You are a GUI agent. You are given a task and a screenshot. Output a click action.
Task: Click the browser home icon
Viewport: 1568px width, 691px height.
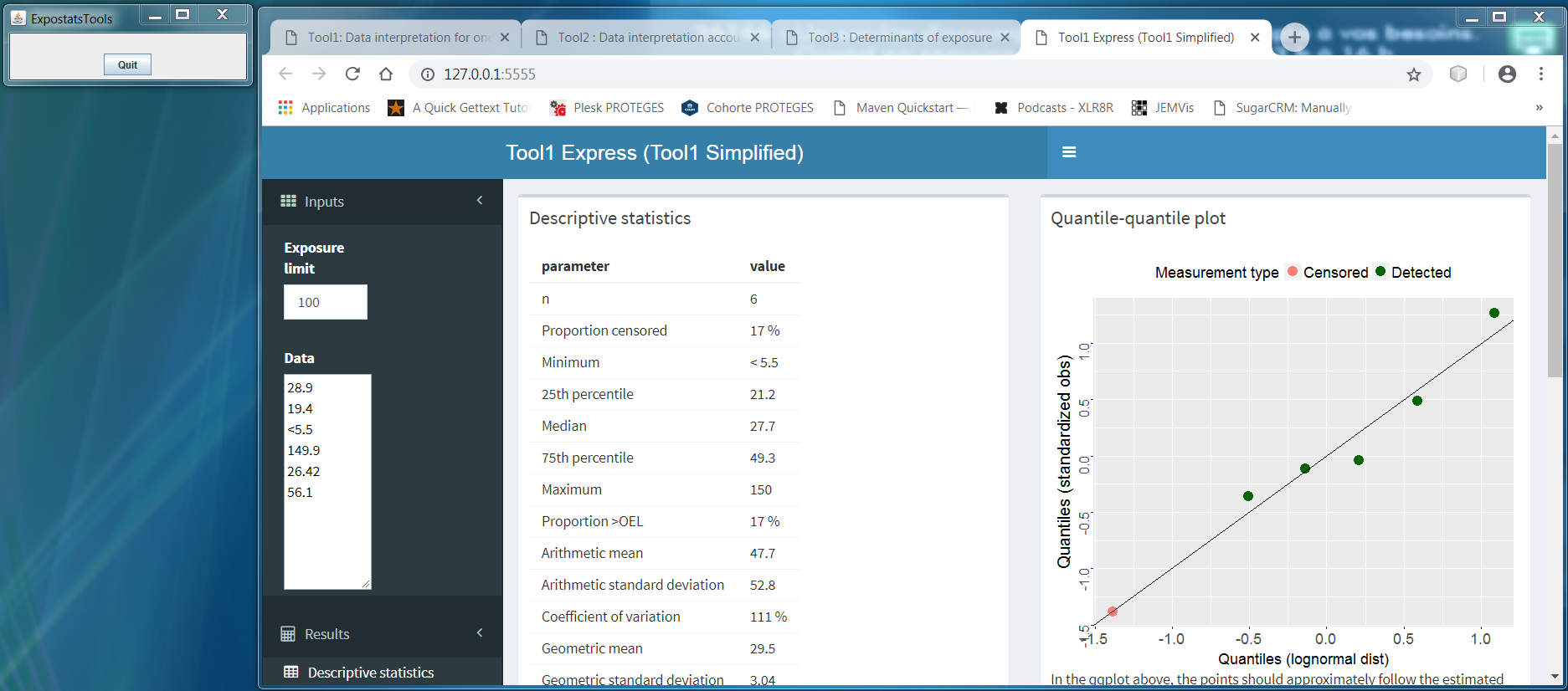[386, 74]
